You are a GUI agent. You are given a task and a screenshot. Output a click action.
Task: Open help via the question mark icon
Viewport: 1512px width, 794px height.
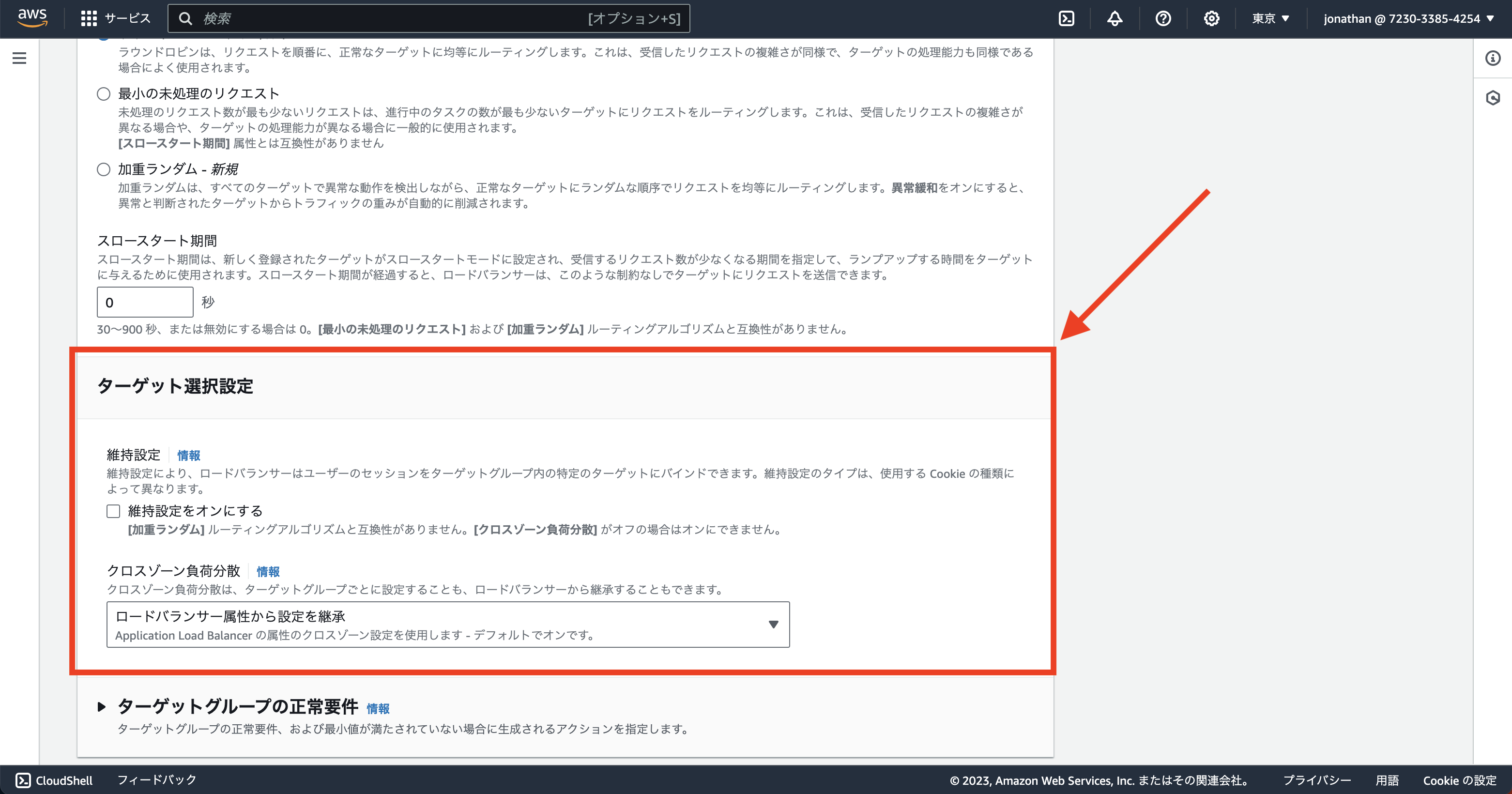click(1163, 18)
